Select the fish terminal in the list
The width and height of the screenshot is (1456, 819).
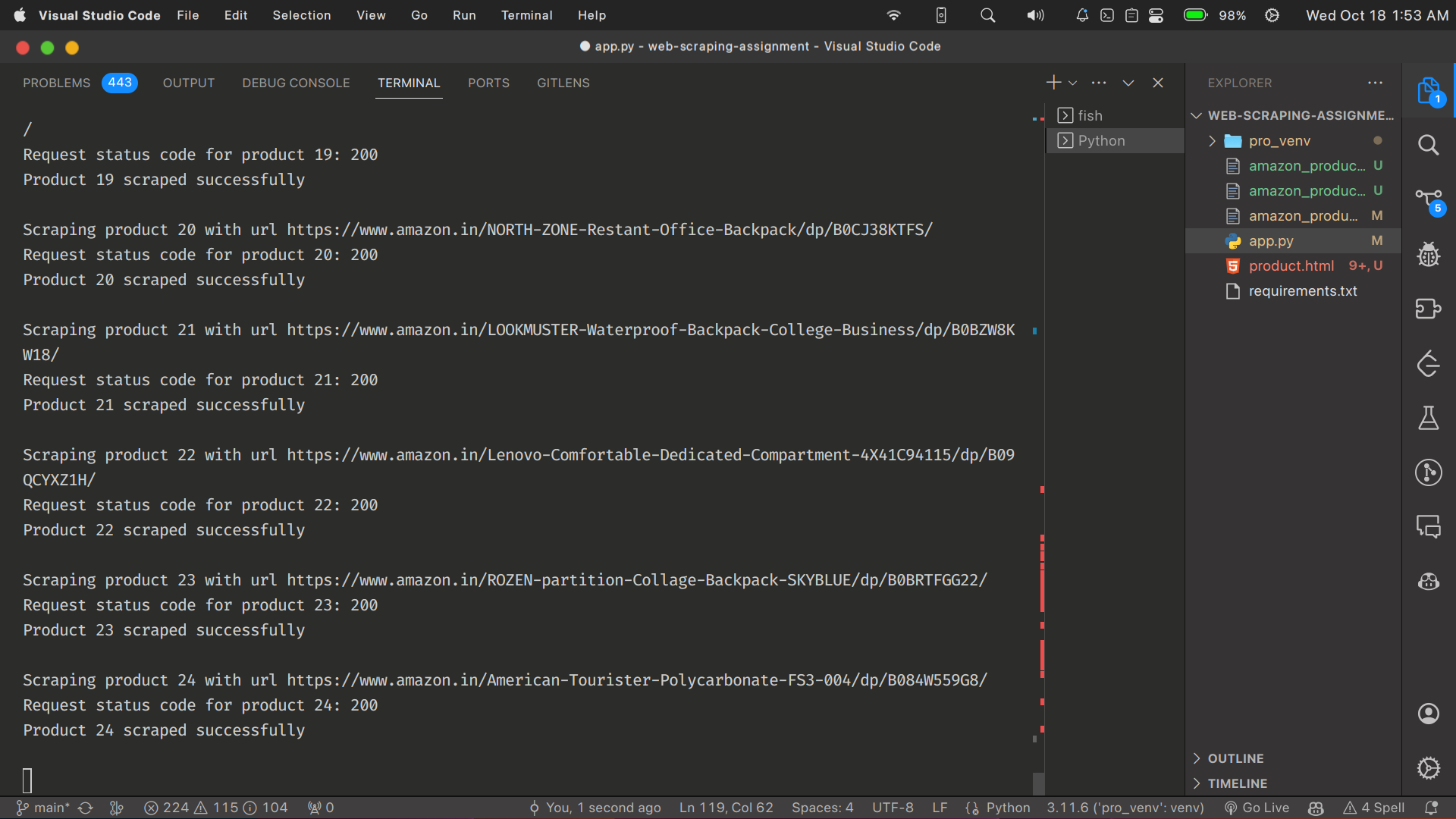click(1090, 115)
